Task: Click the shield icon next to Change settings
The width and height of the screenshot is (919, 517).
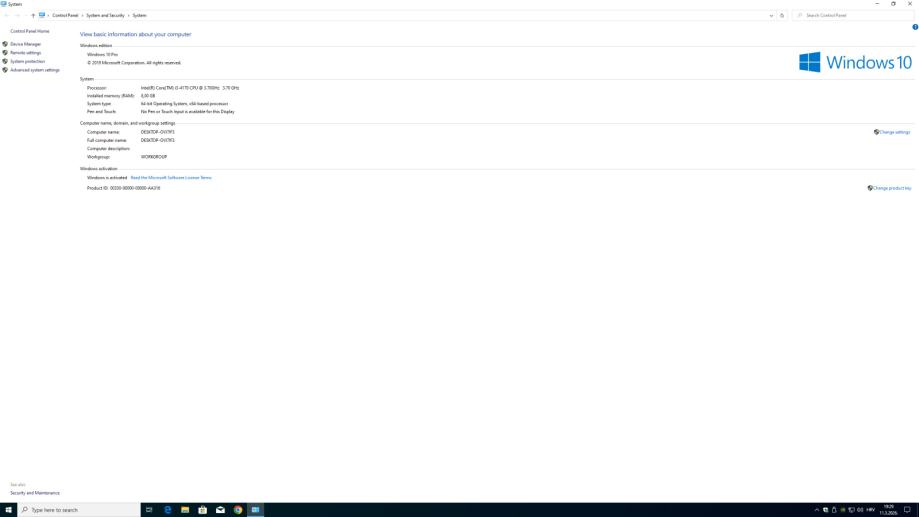Action: tap(876, 132)
